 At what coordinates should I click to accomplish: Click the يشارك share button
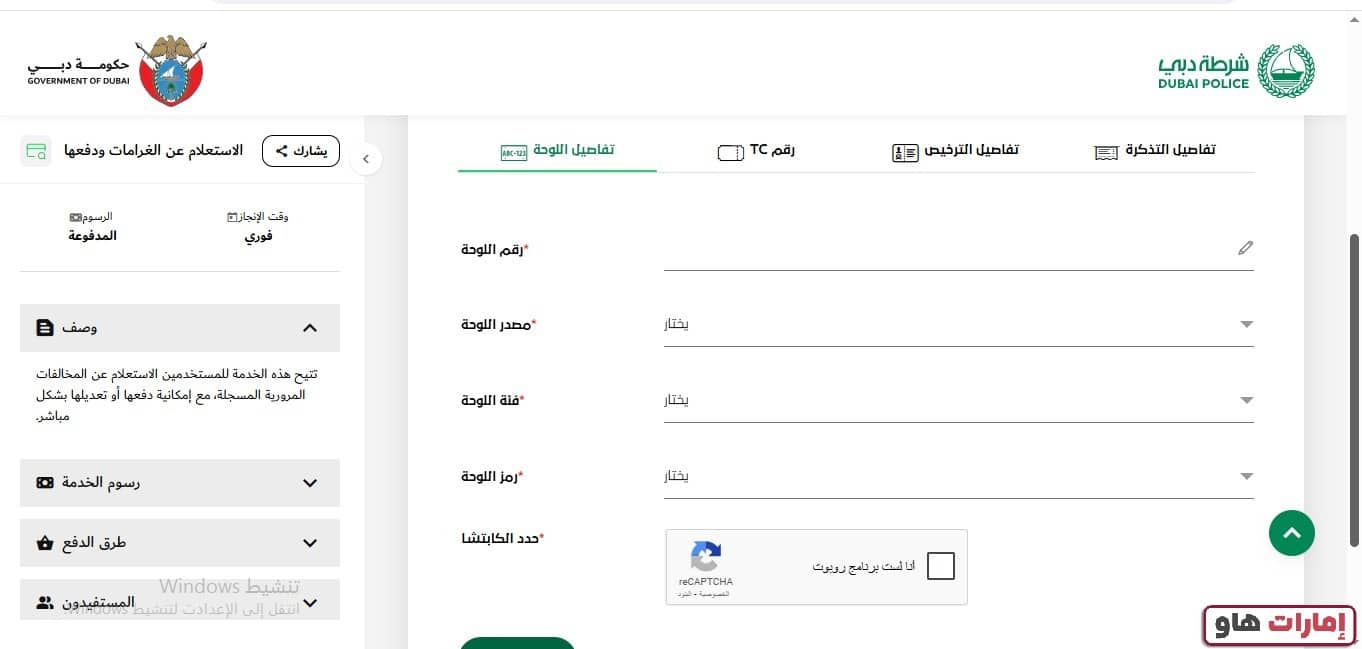click(x=300, y=151)
